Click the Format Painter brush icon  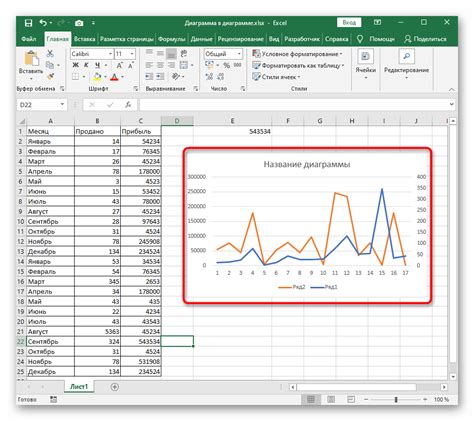[50, 76]
